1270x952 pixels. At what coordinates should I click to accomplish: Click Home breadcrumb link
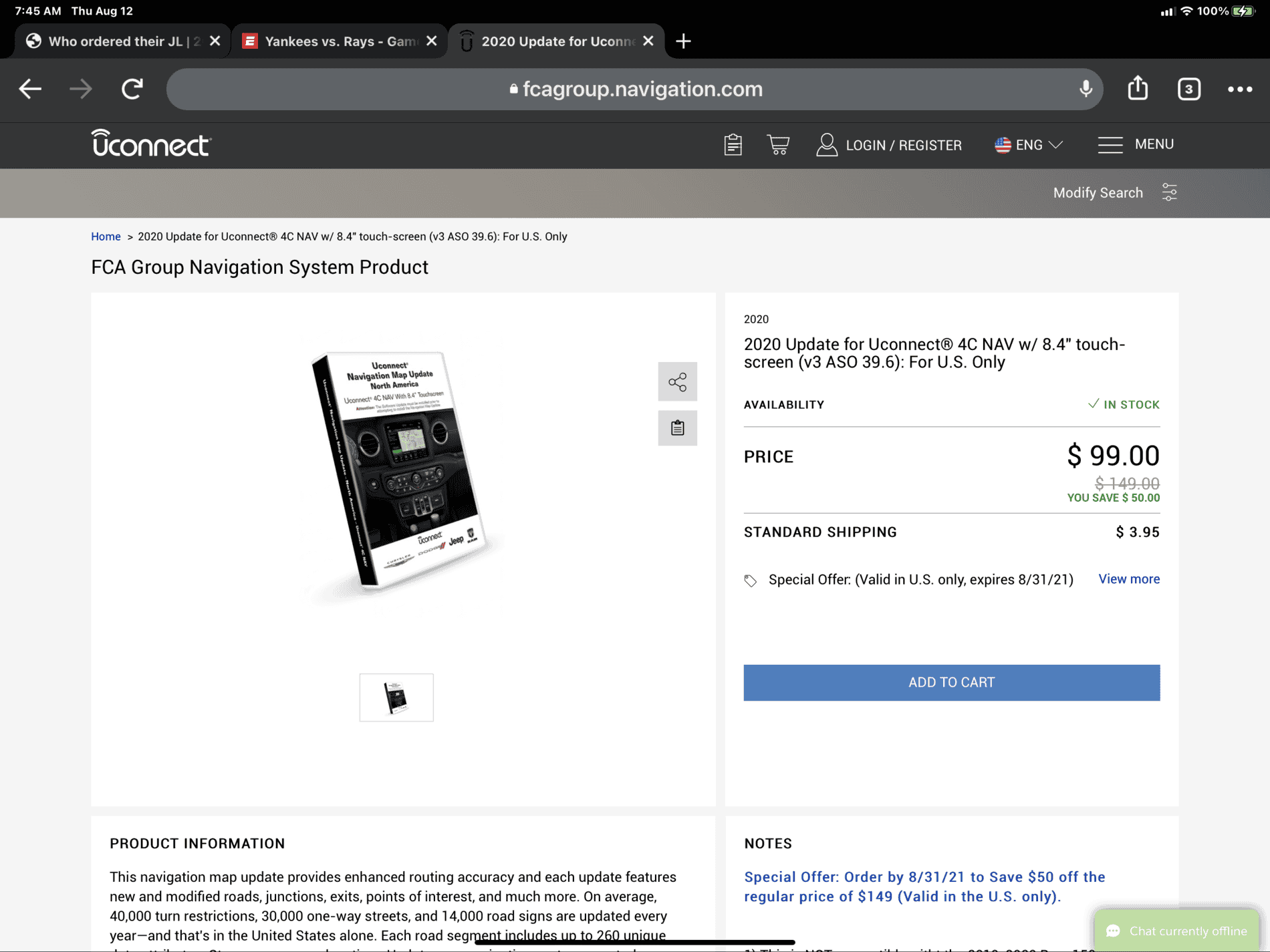[x=106, y=236]
